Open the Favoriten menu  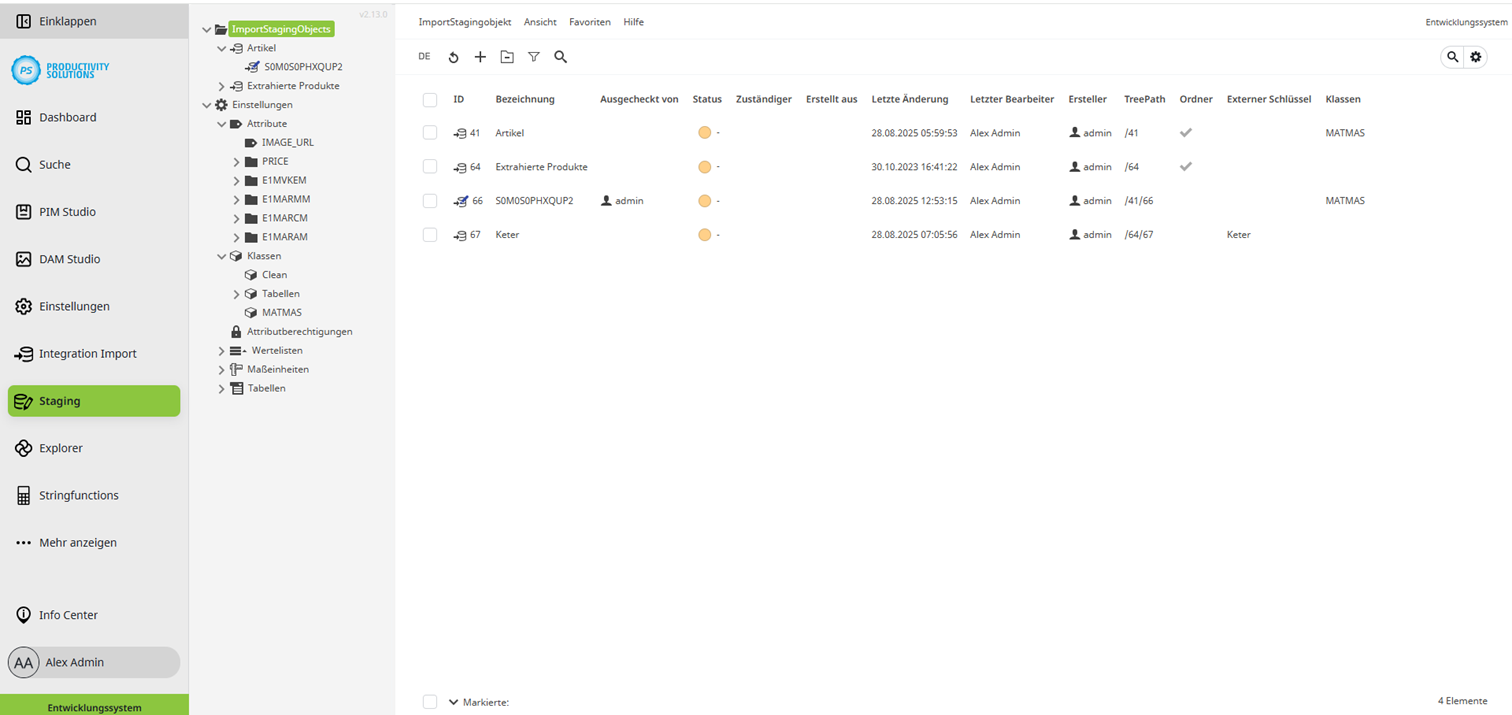[589, 21]
